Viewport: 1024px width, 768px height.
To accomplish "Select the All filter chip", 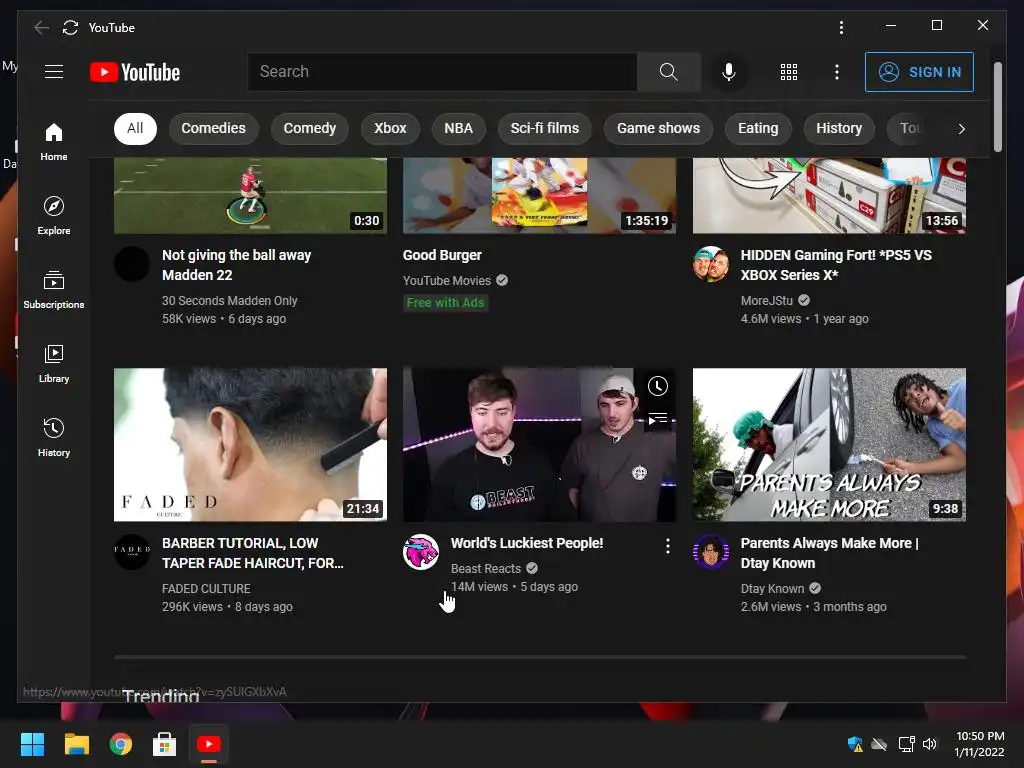I will click(x=135, y=129).
